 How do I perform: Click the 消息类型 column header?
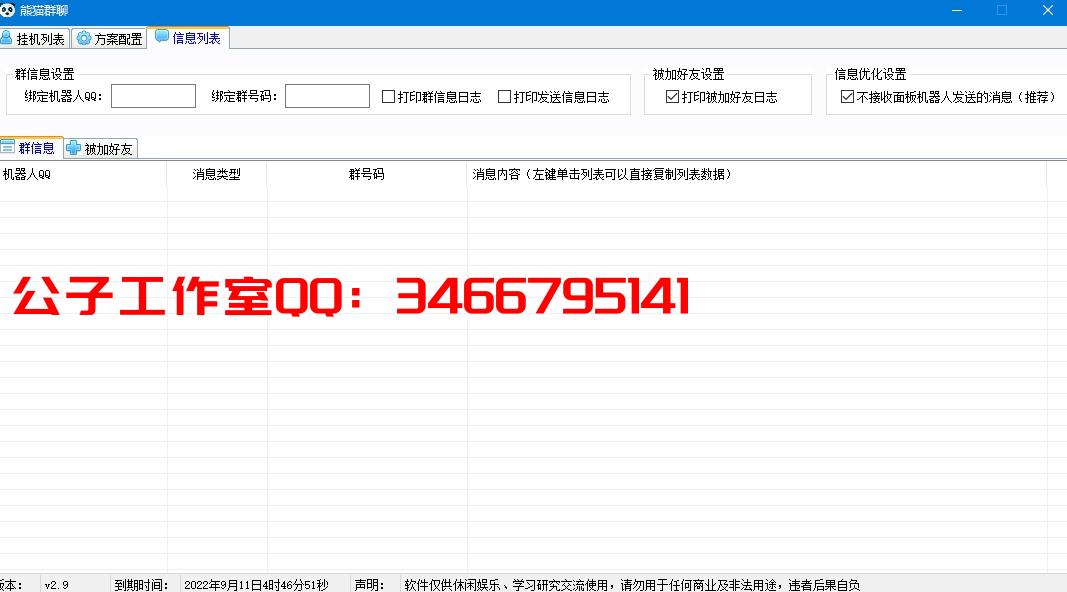click(216, 174)
